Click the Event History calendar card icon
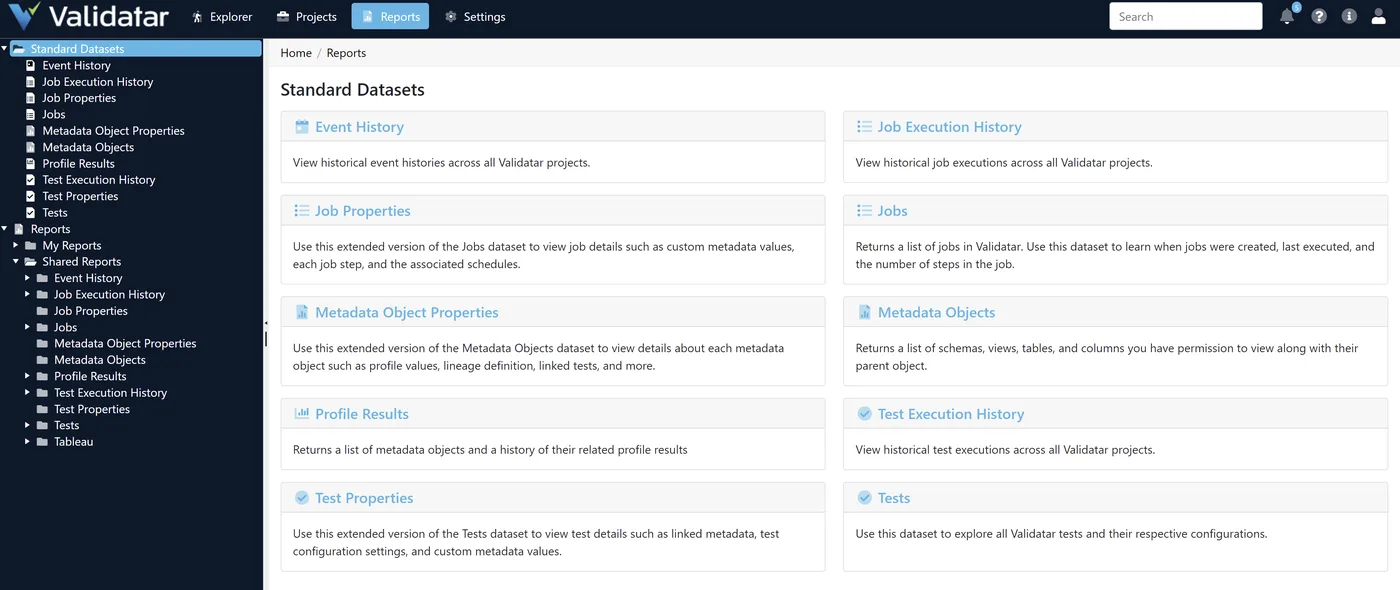Viewport: 1400px width, 590px height. (302, 127)
